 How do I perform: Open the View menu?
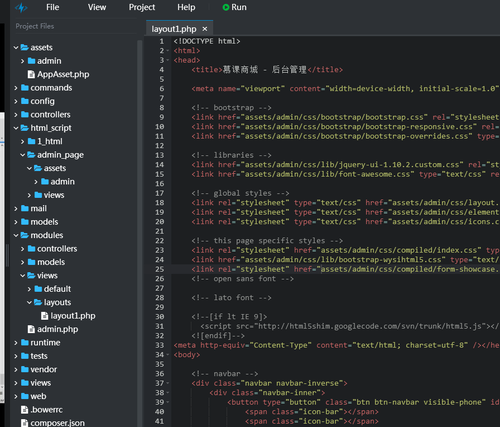97,7
